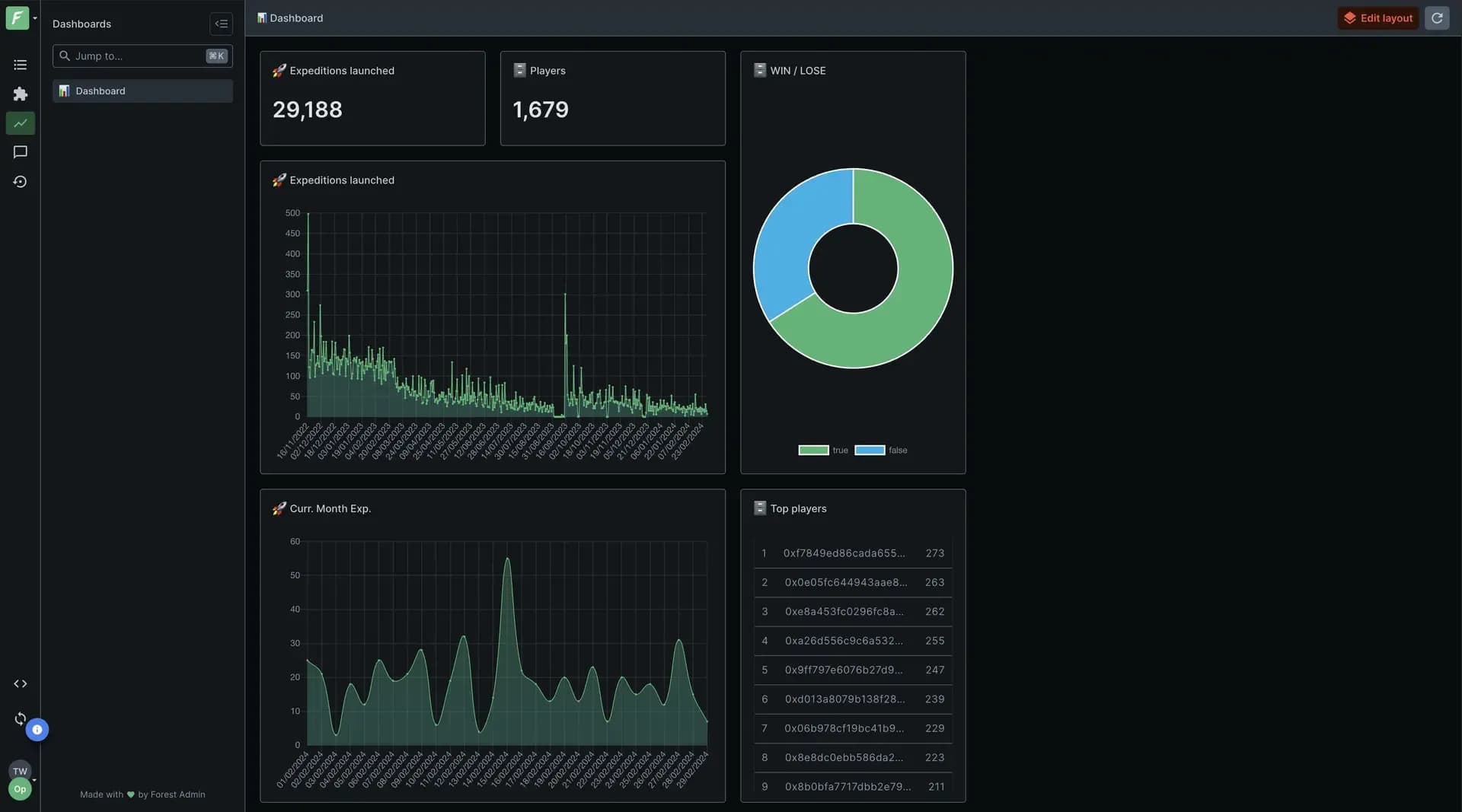Toggle the green true legend swatch
The image size is (1462, 812).
(x=813, y=451)
